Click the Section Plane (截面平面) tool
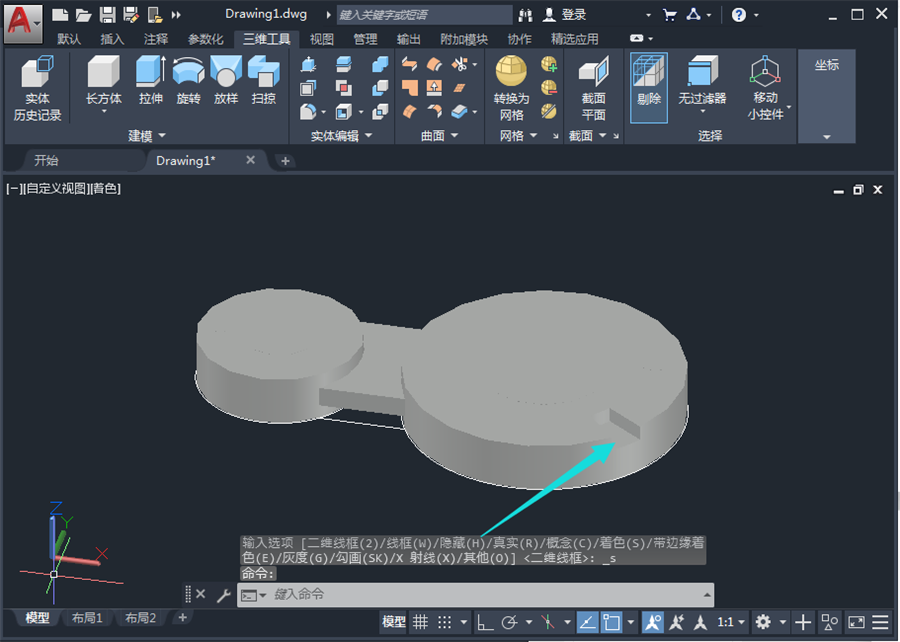Screen dimensions: 900x642 click(593, 88)
